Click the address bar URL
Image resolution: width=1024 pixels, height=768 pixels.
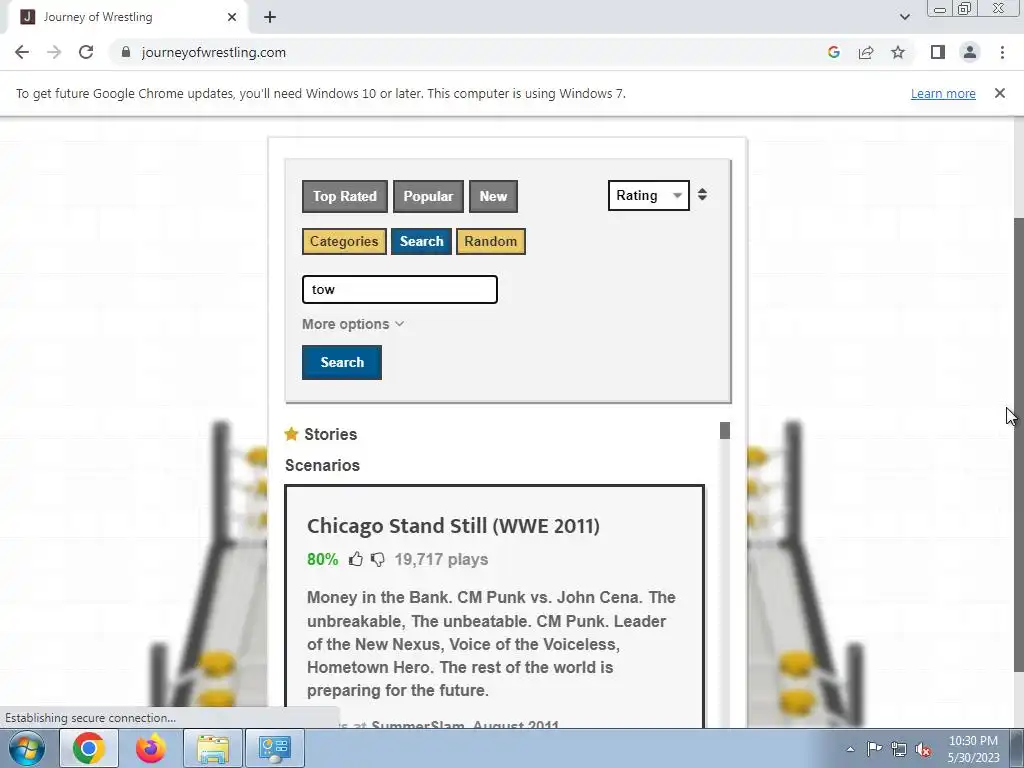click(x=214, y=52)
